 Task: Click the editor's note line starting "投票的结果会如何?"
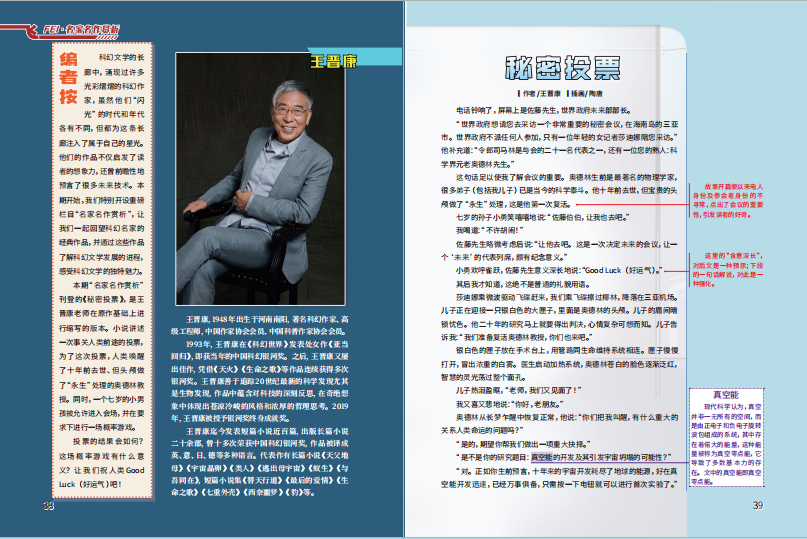[x=108, y=441]
